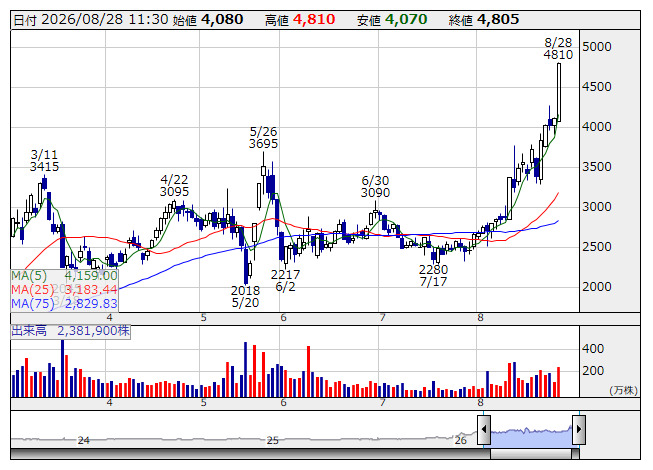Click year 26 in the navigator
Viewport: 653px width, 470px height.
pos(460,440)
